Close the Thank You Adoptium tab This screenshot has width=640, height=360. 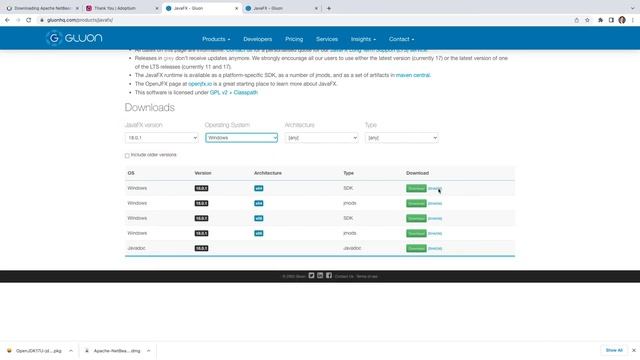(157, 8)
